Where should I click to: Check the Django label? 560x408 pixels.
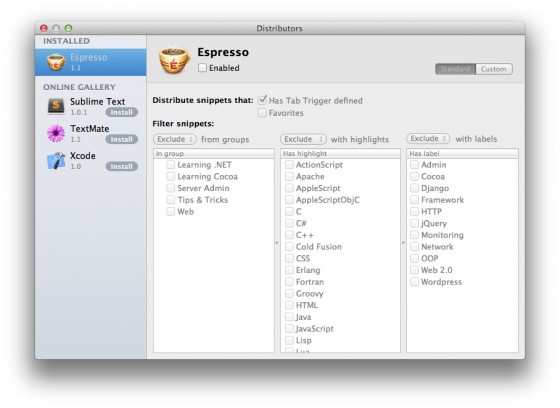point(414,188)
